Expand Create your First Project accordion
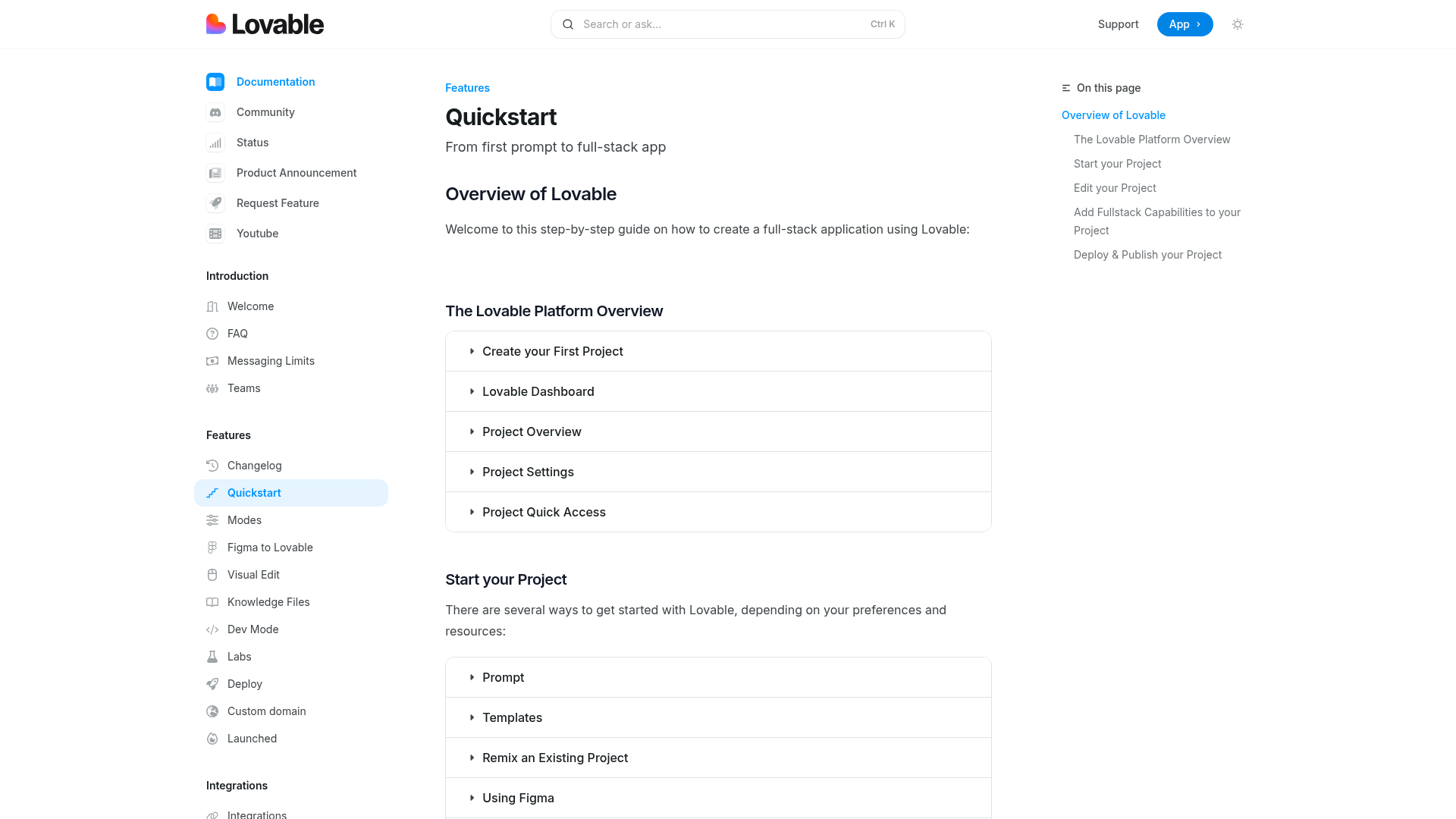Image resolution: width=1456 pixels, height=819 pixels. pyautogui.click(x=718, y=351)
